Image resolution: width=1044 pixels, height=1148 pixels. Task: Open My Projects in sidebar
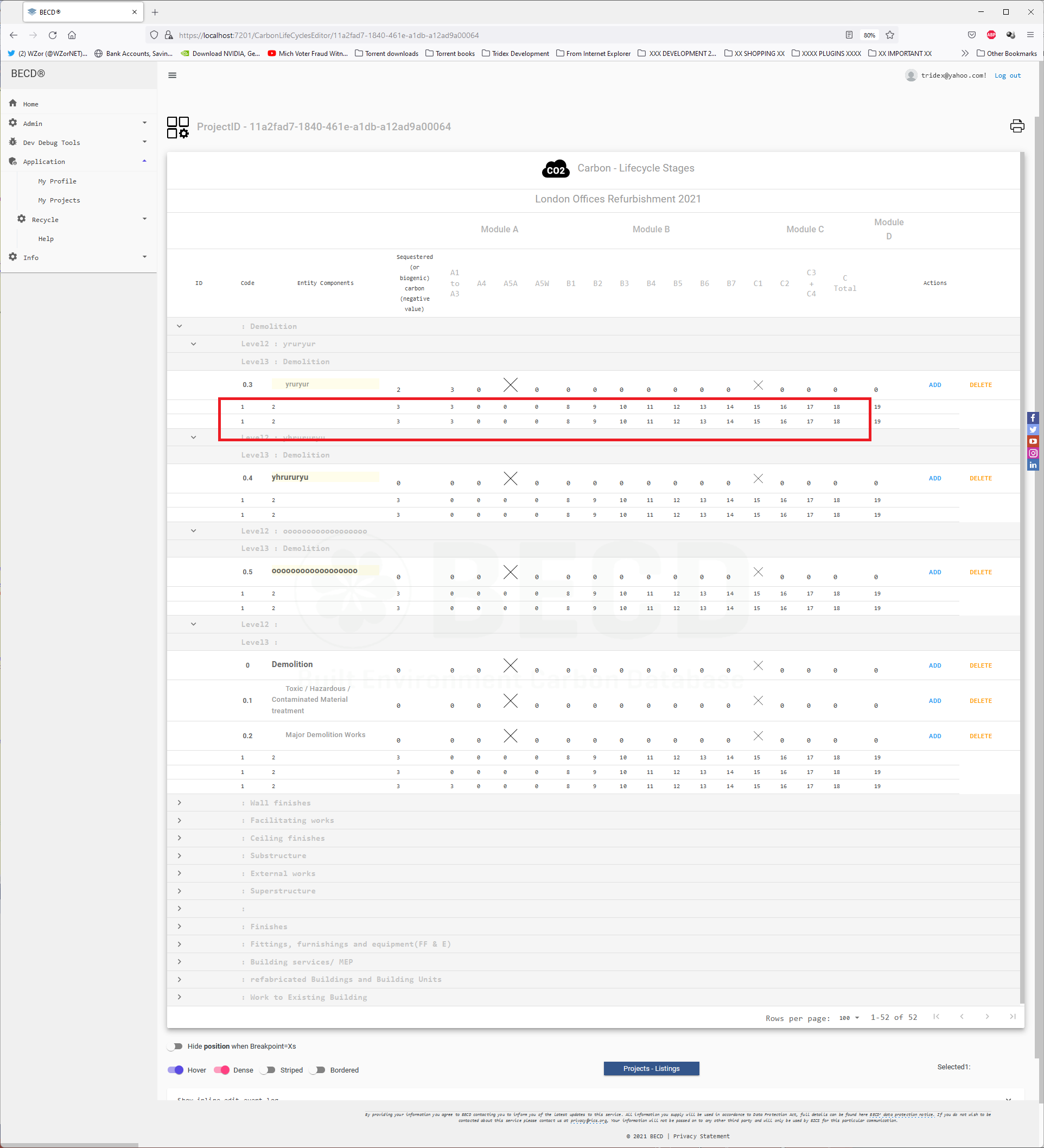59,200
